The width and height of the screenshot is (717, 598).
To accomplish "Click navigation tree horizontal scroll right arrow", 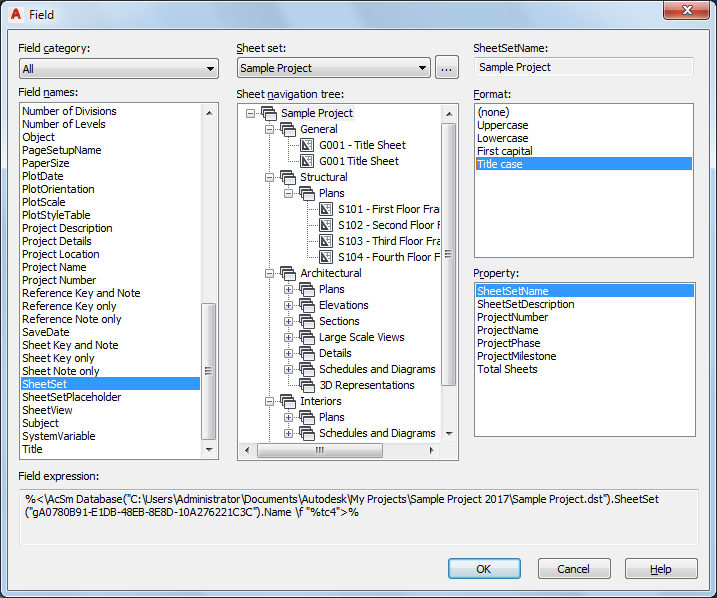I will click(x=431, y=450).
